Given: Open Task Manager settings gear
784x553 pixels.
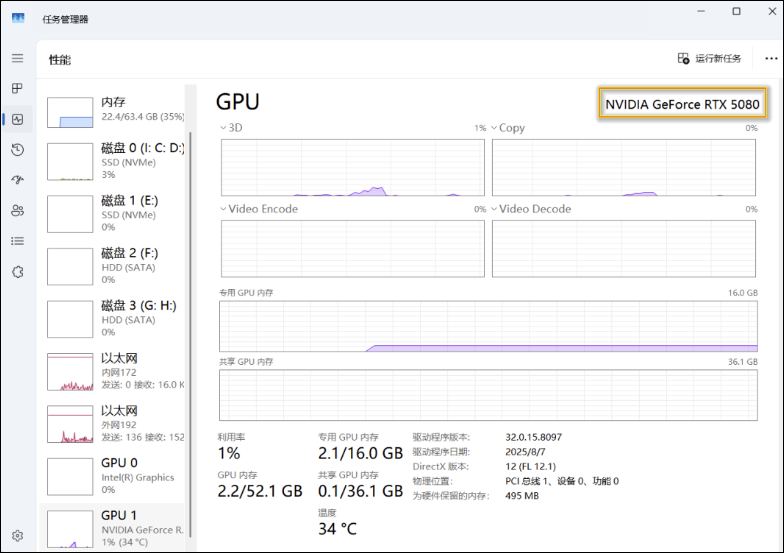Looking at the screenshot, I should pyautogui.click(x=17, y=536).
